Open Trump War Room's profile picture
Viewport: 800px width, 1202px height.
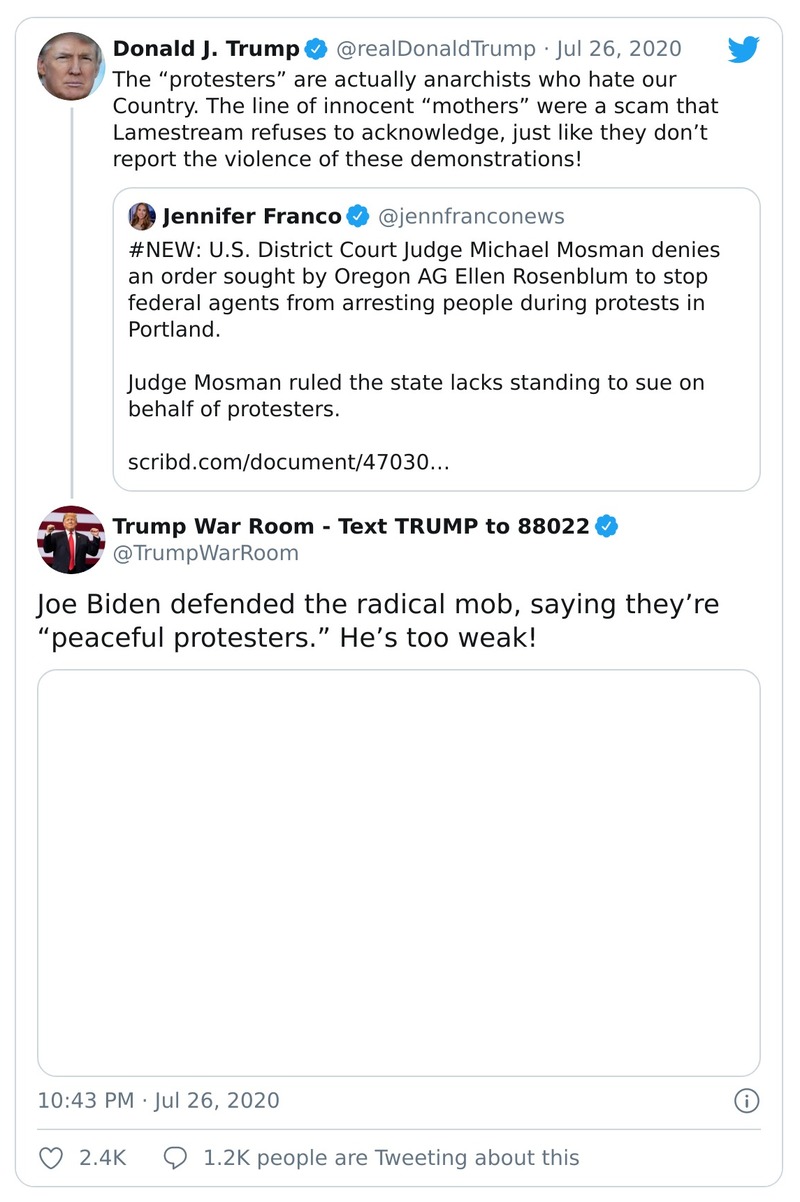point(71,540)
